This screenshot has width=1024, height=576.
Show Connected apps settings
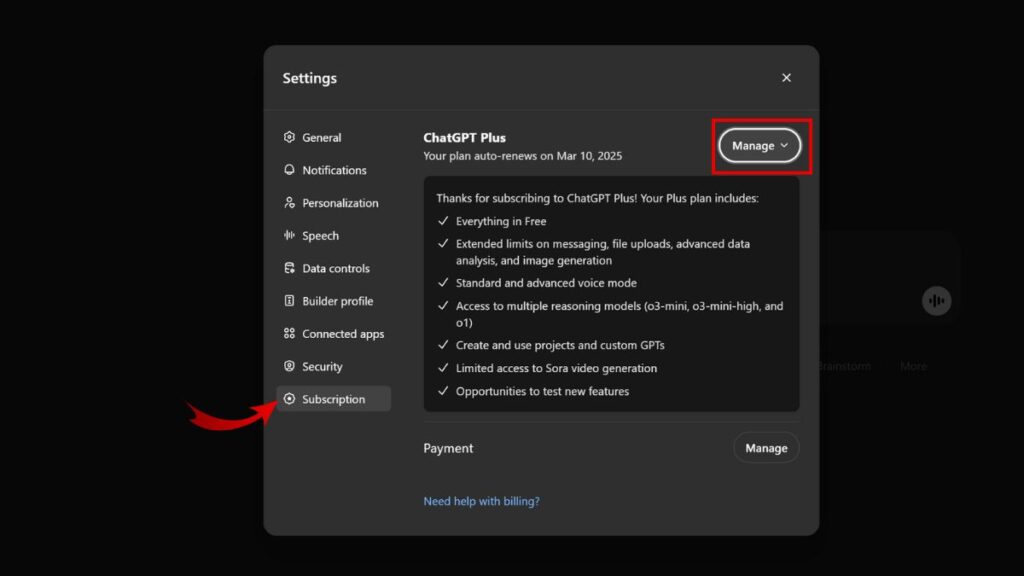(334, 333)
